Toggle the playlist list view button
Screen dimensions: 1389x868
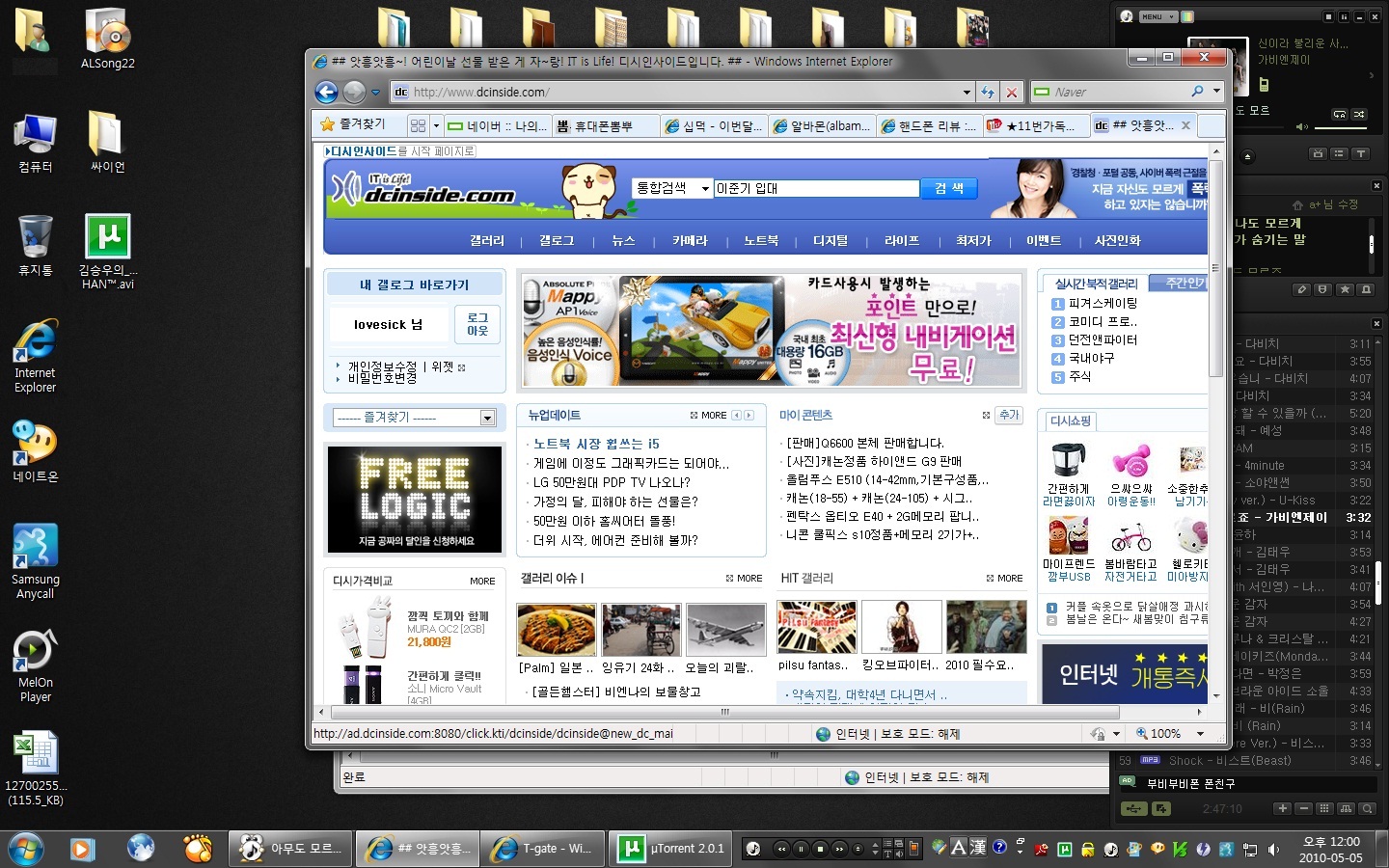pyautogui.click(x=1339, y=153)
